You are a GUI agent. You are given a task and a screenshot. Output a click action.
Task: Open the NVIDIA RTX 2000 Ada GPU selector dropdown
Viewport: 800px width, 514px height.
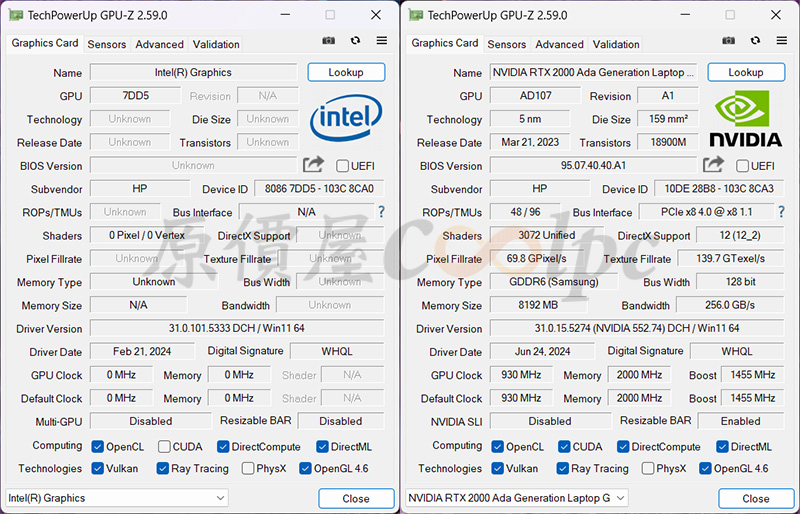click(517, 498)
